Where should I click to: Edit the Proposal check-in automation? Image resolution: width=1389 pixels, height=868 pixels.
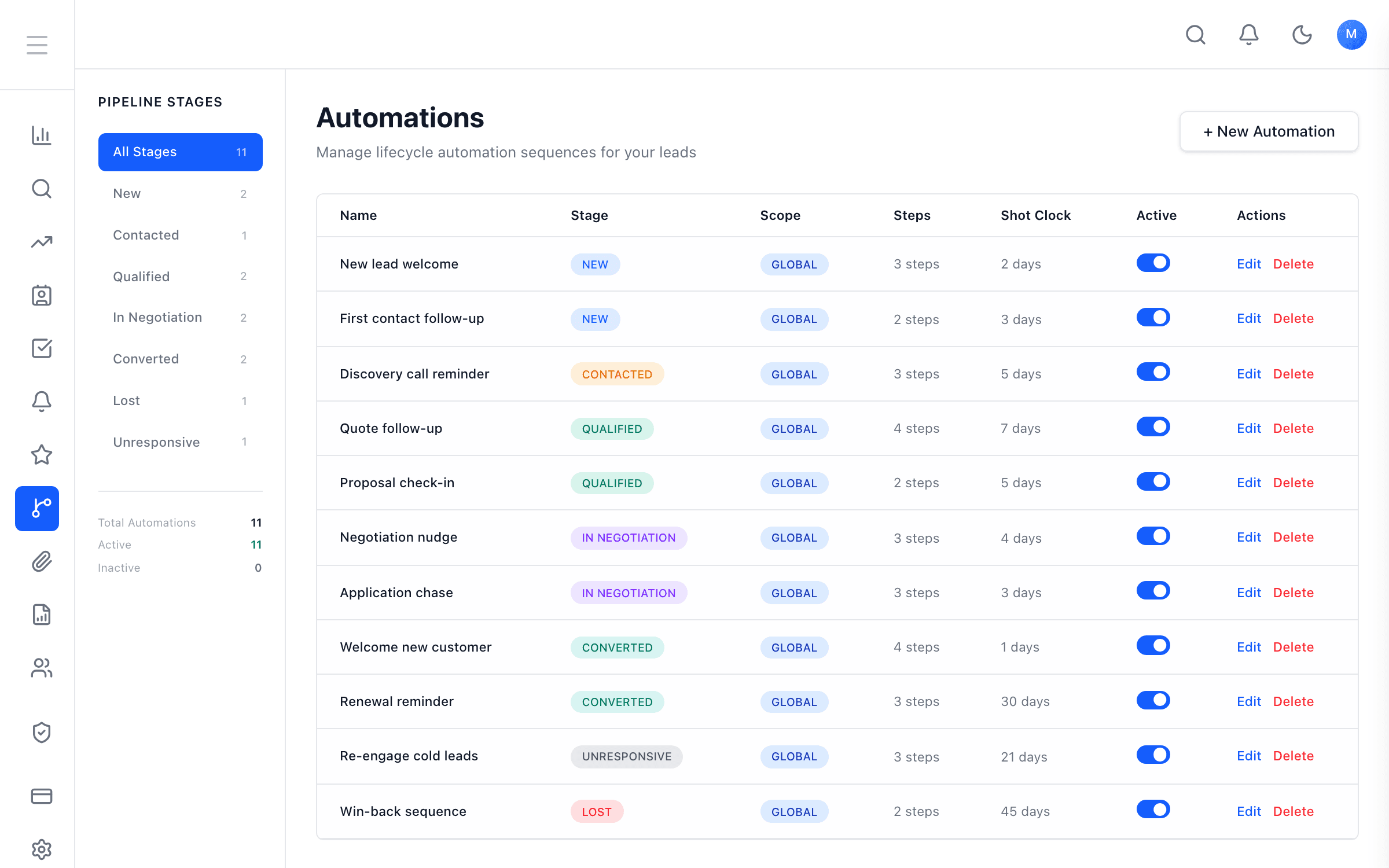pyautogui.click(x=1249, y=483)
